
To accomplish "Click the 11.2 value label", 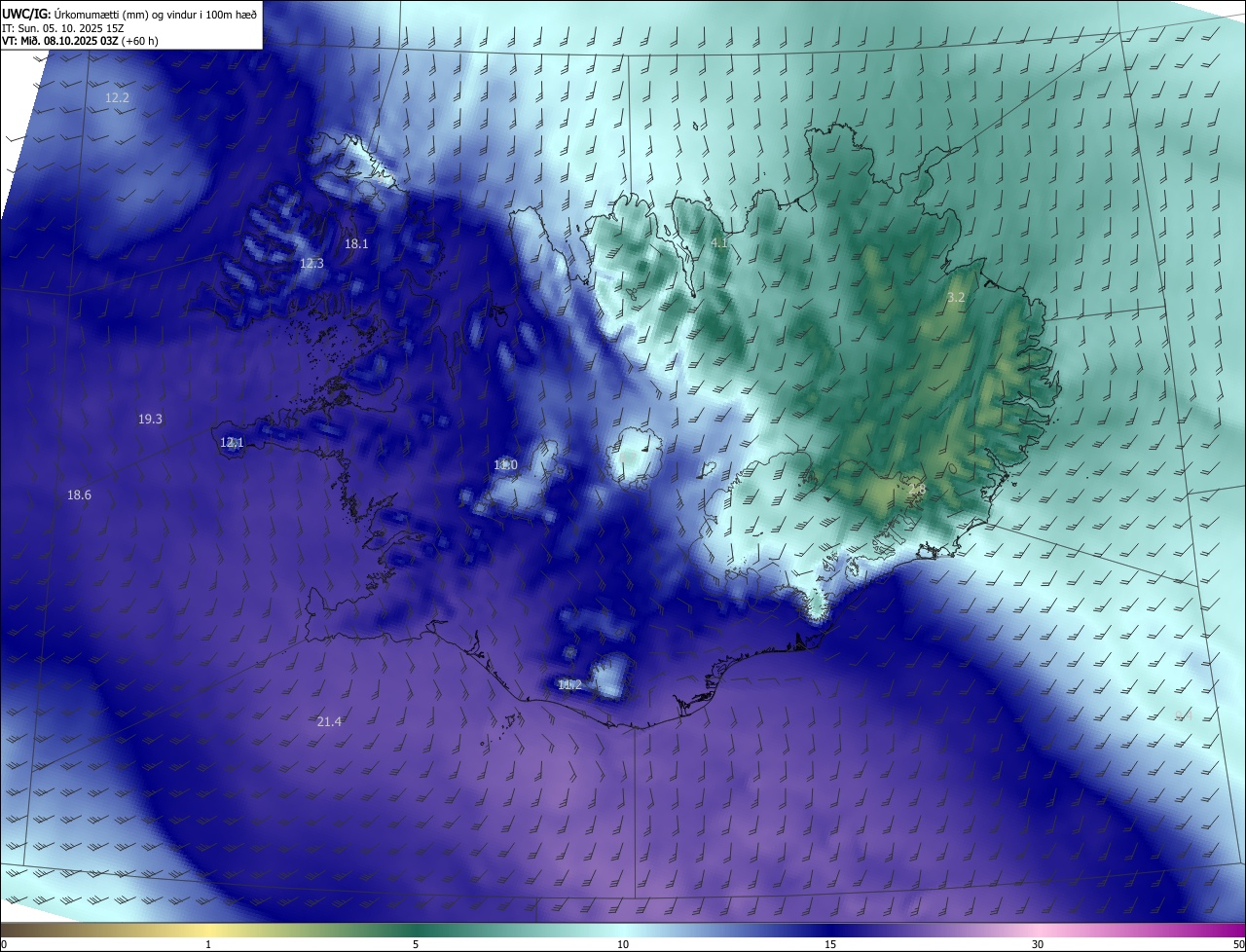I will 569,684.
